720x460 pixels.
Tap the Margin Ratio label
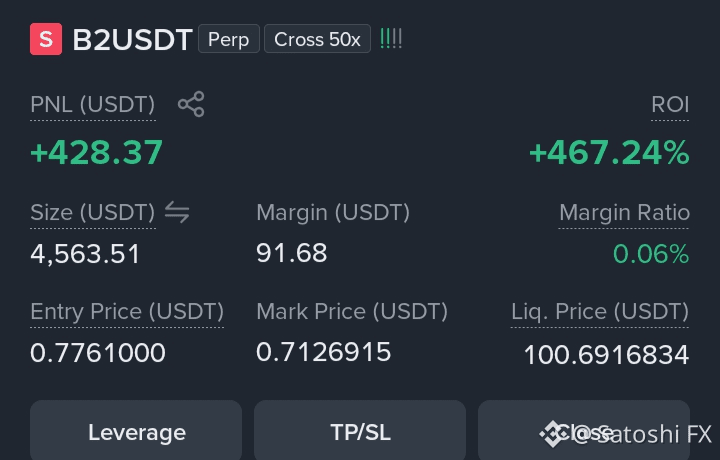point(624,213)
